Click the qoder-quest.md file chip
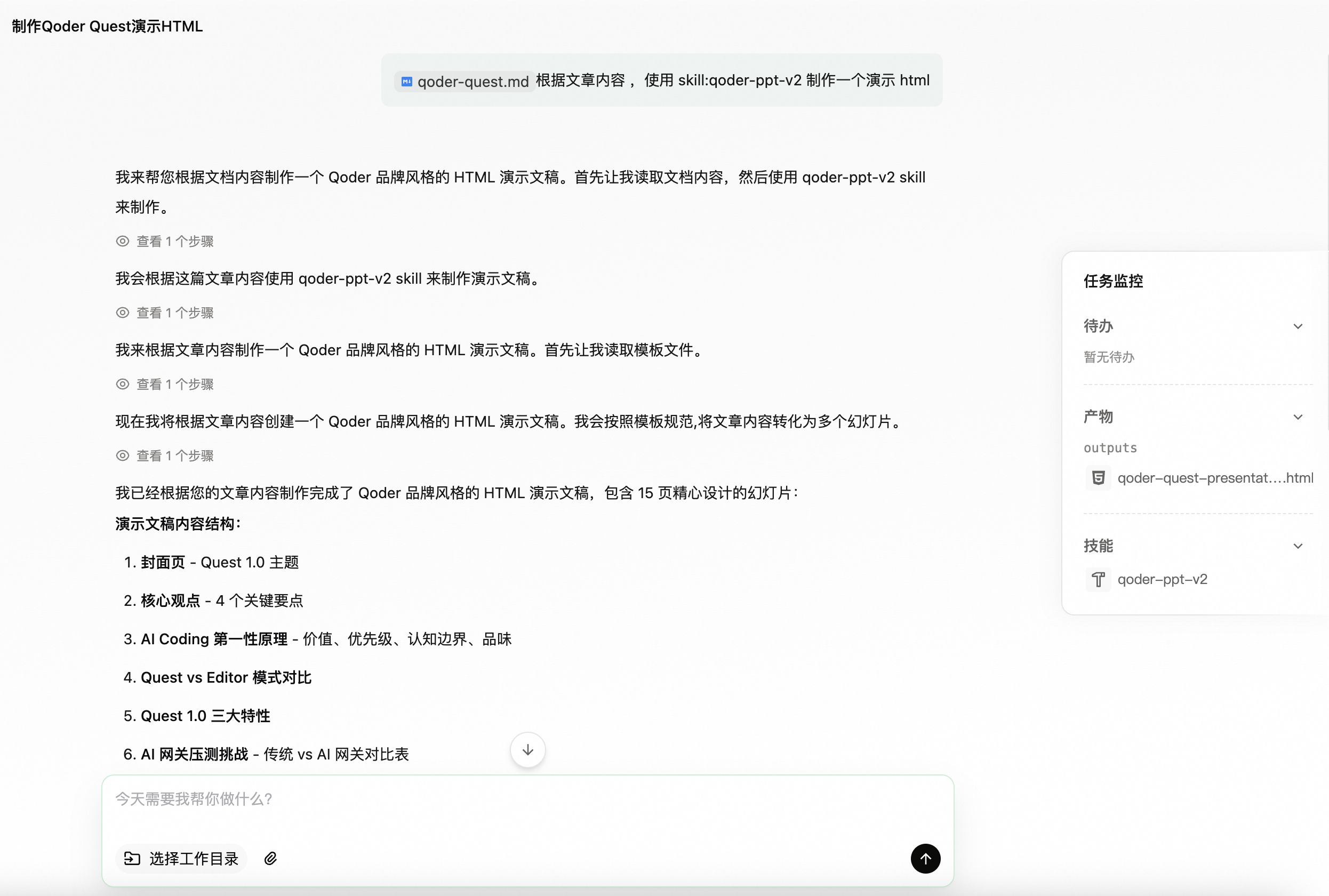The image size is (1329, 896). pos(465,81)
